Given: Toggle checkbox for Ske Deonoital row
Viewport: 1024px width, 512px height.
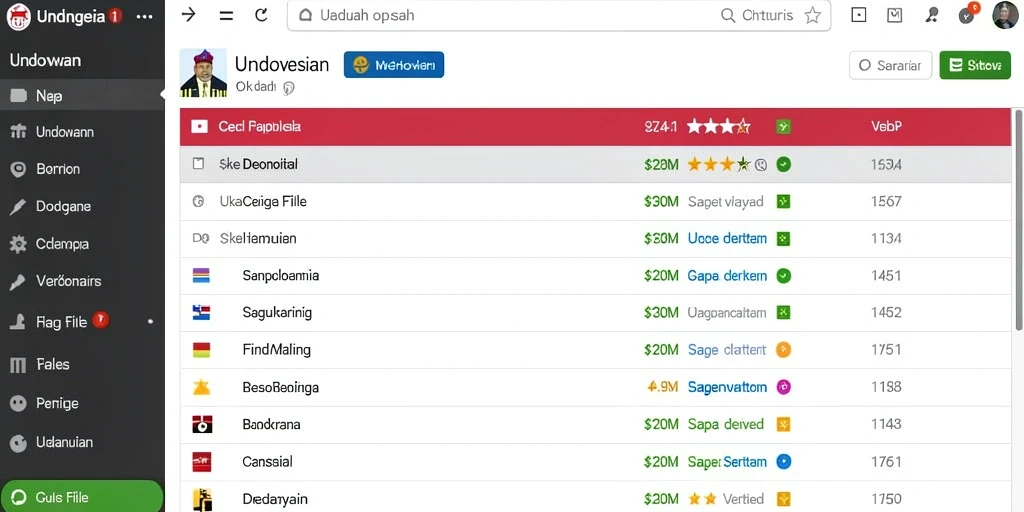Looking at the screenshot, I should 199,164.
